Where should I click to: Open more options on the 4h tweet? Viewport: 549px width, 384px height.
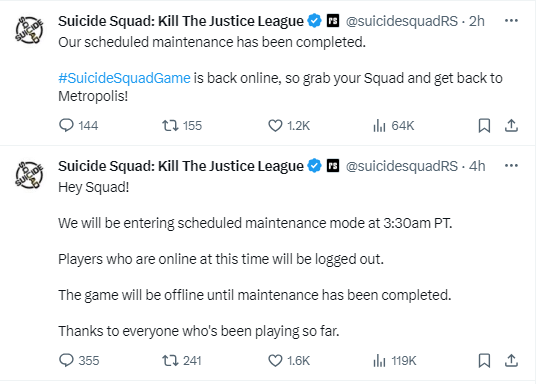click(511, 166)
